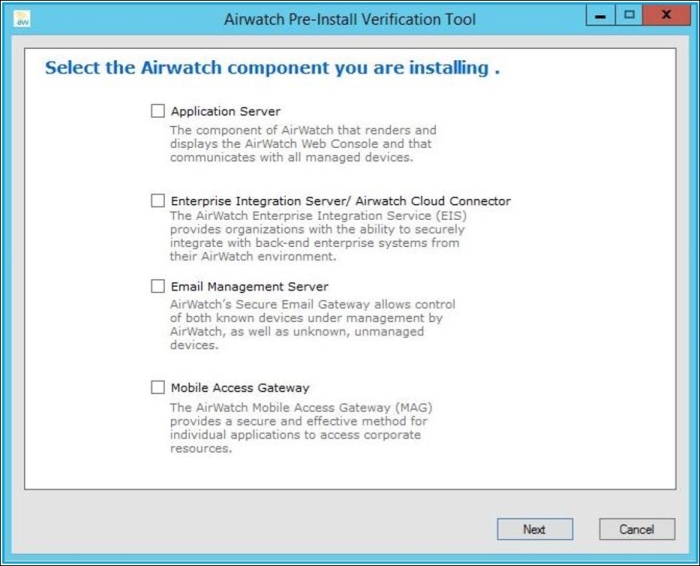
Task: Click the Application Server description paragraph
Action: pos(303,144)
